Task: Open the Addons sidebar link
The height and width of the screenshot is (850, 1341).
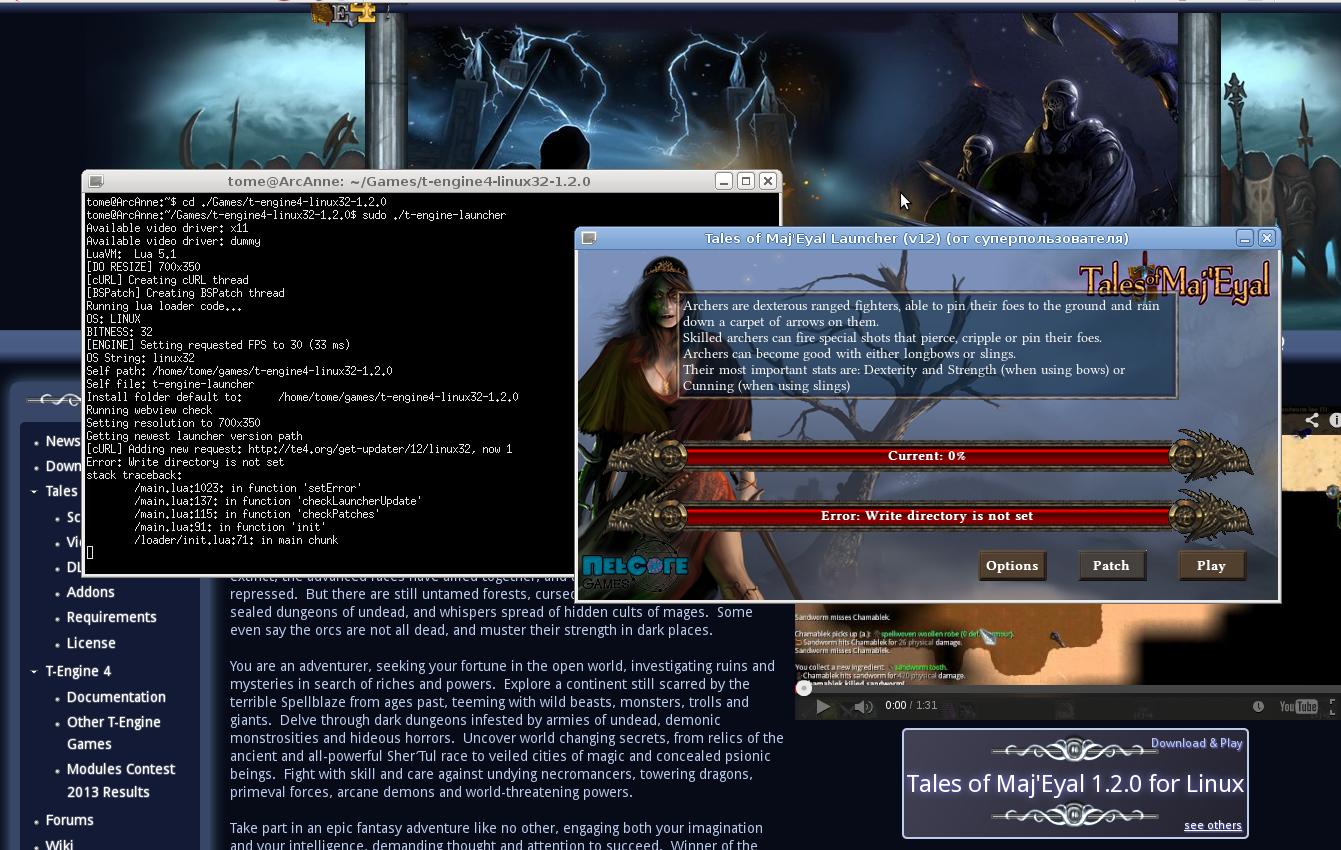Action: click(91, 592)
